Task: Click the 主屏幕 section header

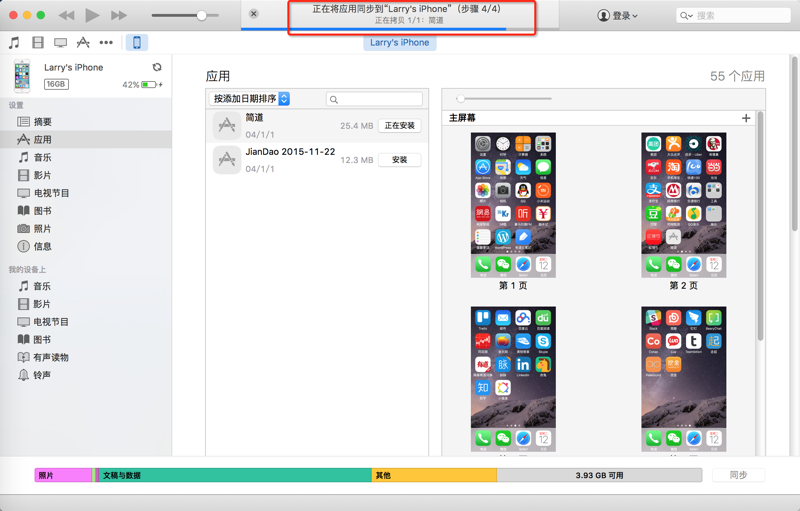Action: click(462, 118)
